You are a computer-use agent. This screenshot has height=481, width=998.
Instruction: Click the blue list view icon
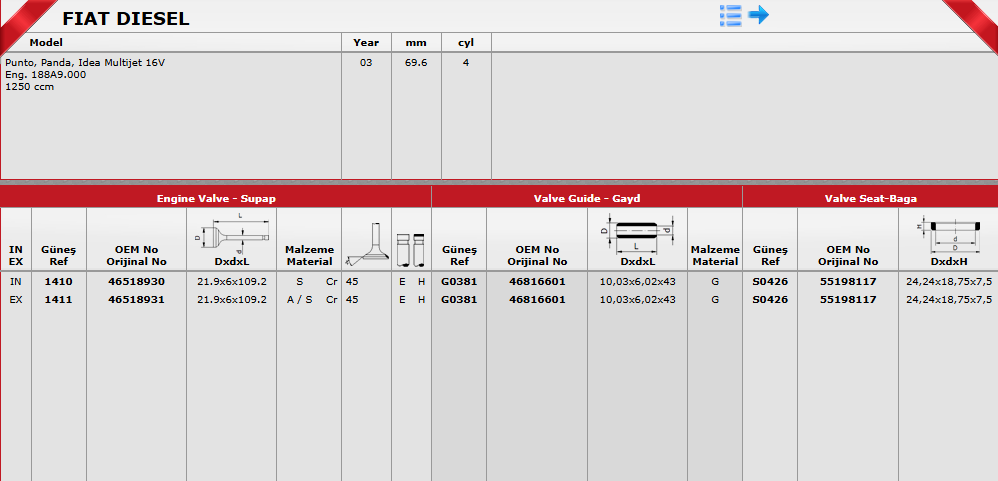point(730,15)
